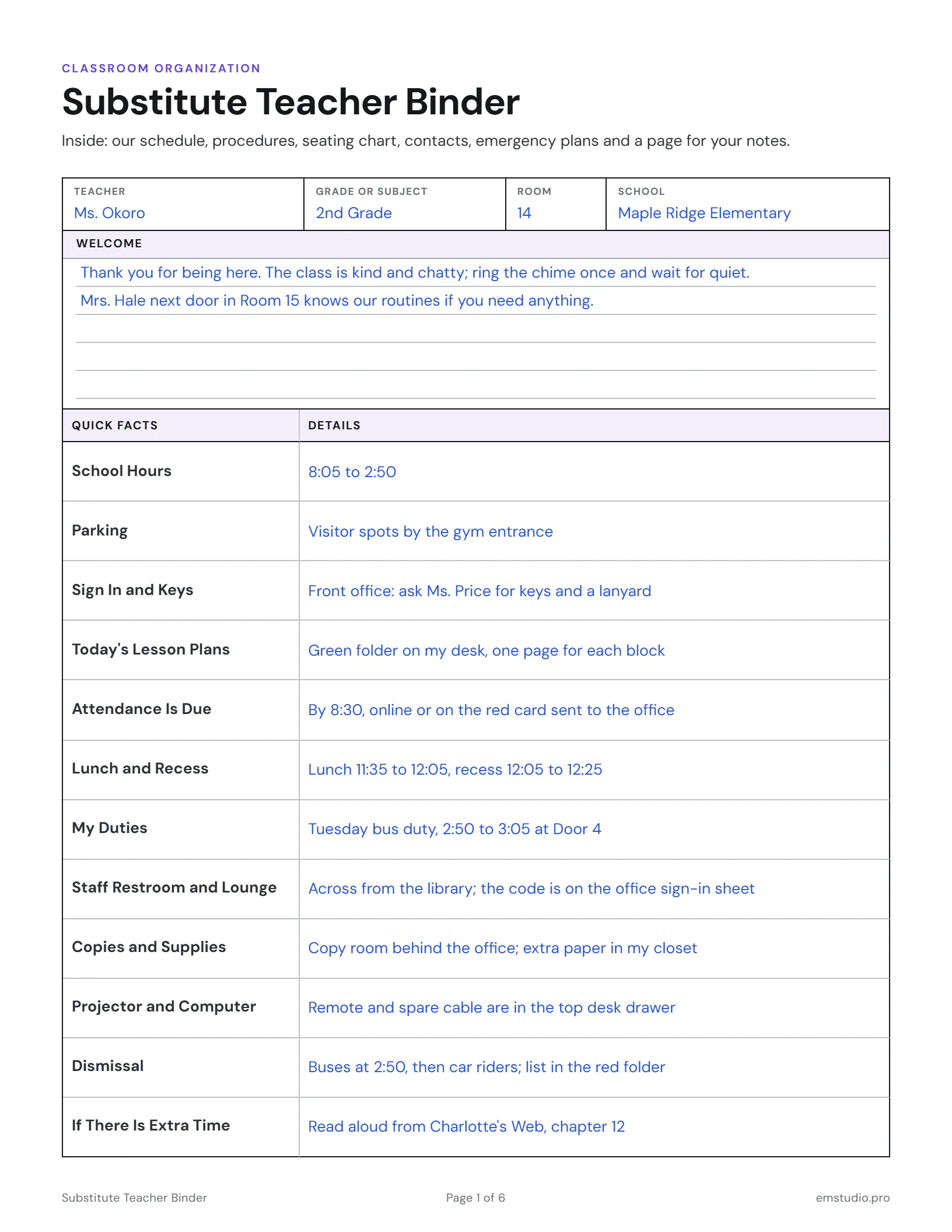Screen dimensions: 952x1232
Task: Click the 'By 8:30, online or on the red card' detail
Action: 491,710
